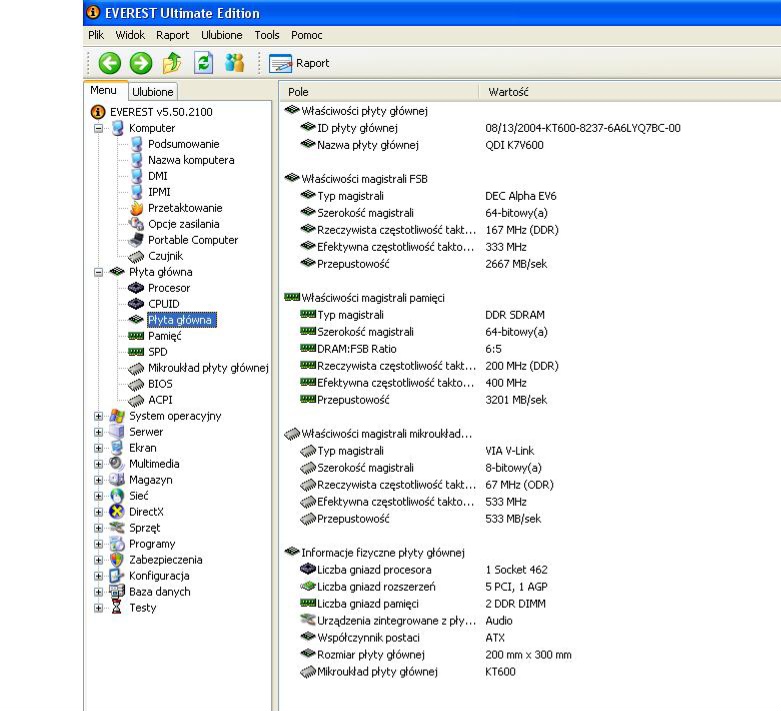Click the CPUID chip icon
Viewport: 781px width, 711px height.
tap(136, 304)
